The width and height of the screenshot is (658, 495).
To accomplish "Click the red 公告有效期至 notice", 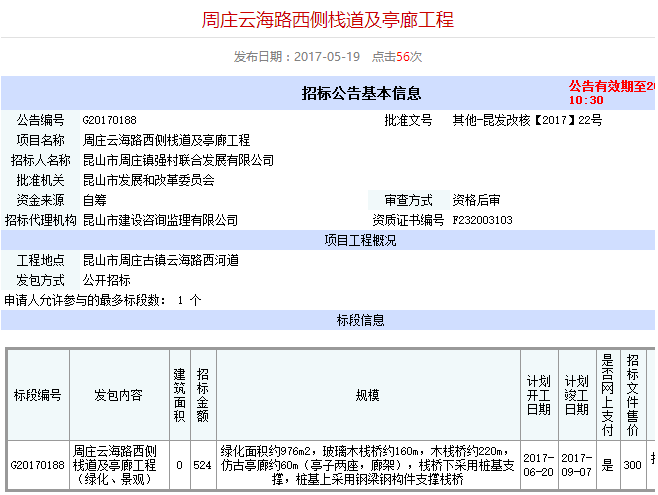I will tap(611, 93).
